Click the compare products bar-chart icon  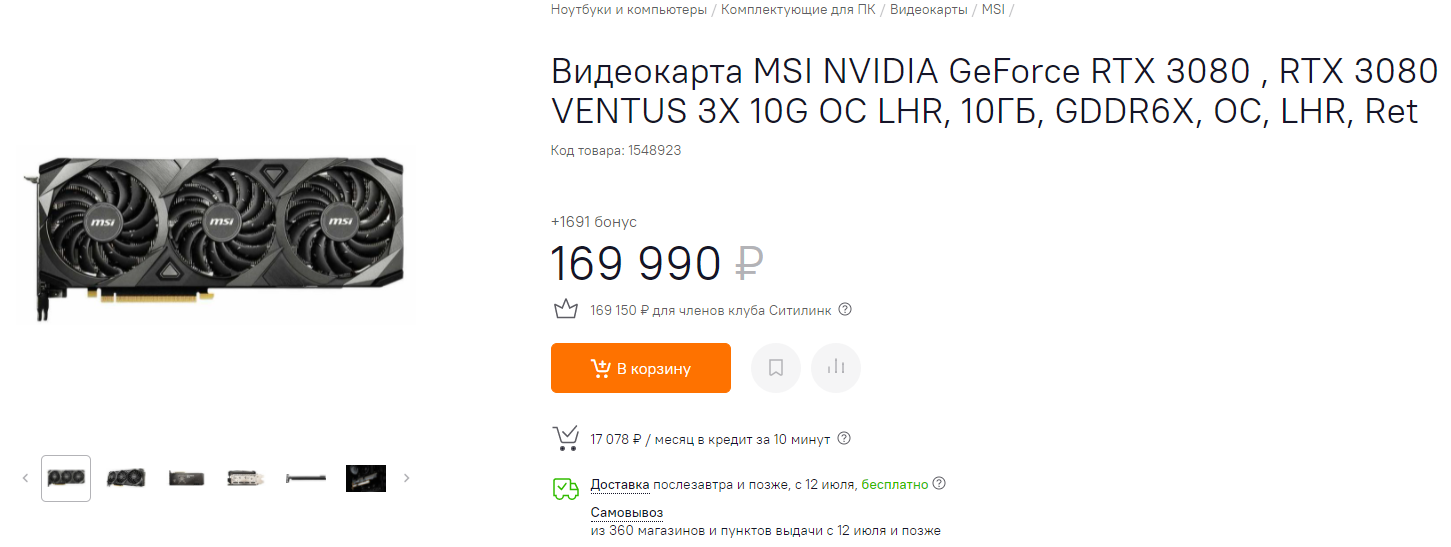[836, 368]
